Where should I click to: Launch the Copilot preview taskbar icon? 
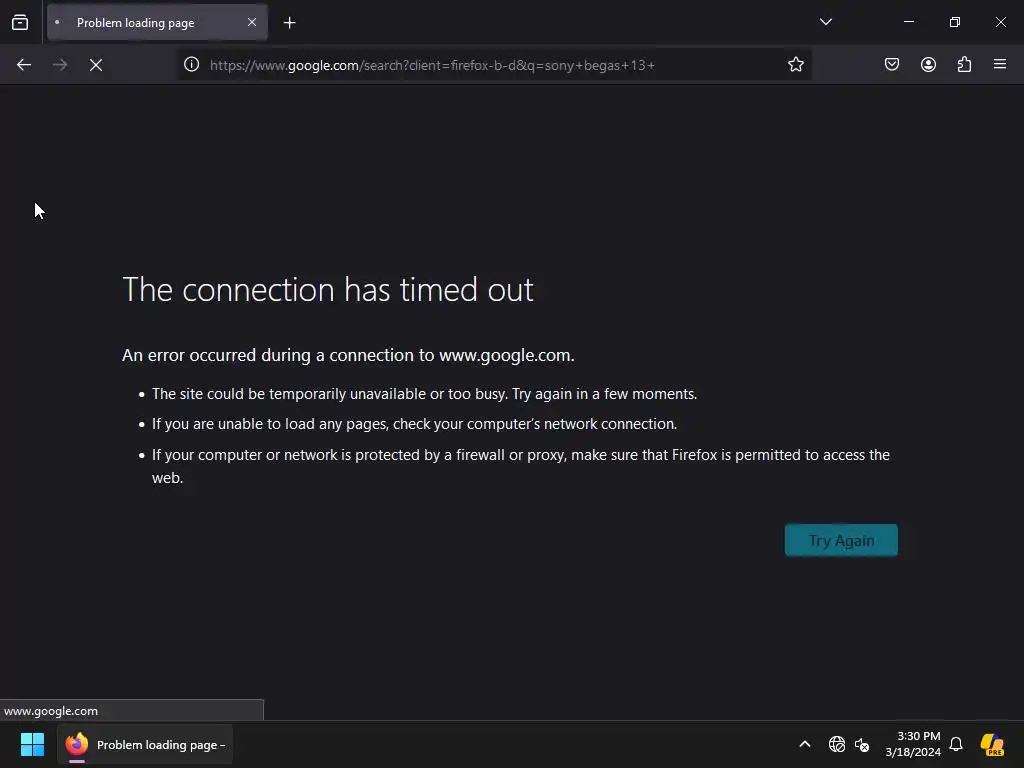click(x=992, y=744)
